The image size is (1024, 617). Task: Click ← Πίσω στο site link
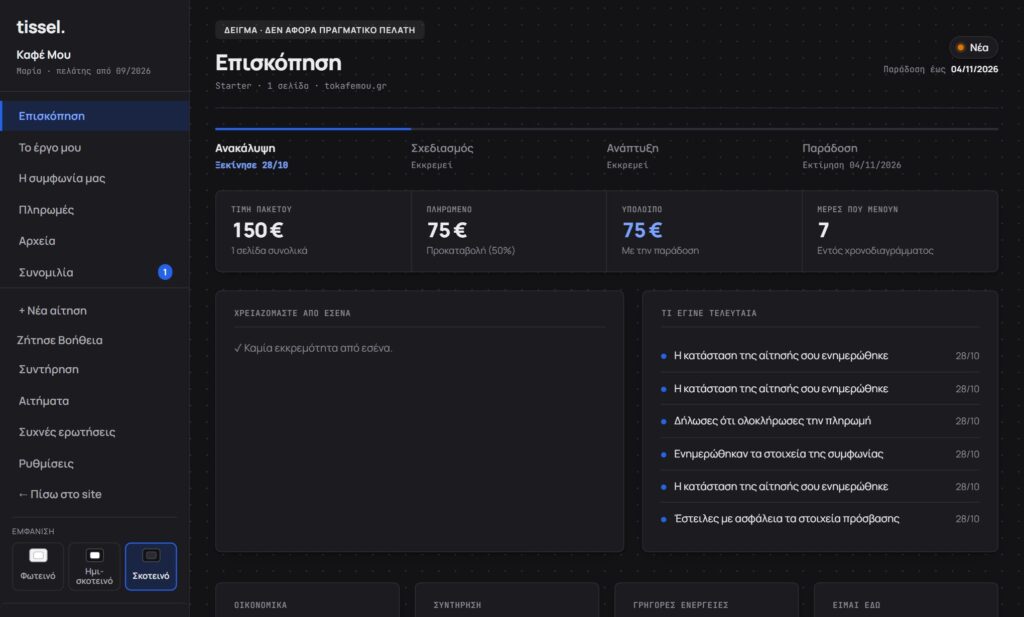tap(95, 494)
